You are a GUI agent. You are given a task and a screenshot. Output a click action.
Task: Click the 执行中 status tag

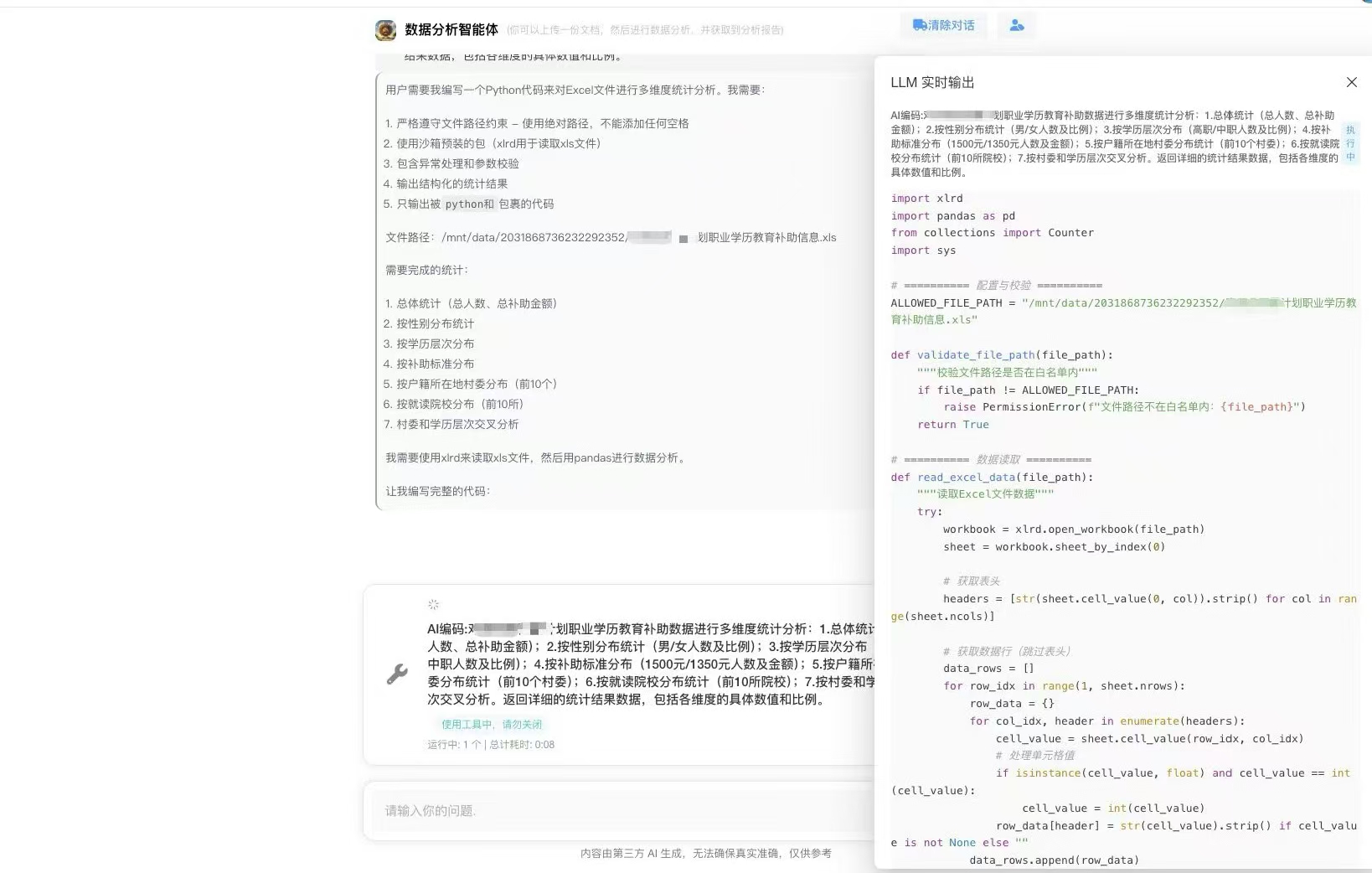(1349, 143)
